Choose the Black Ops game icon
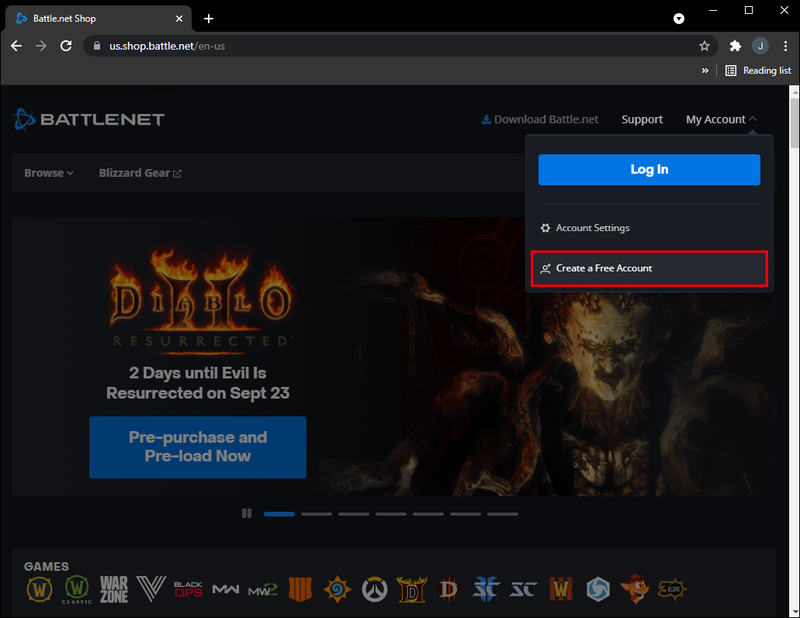The width and height of the screenshot is (800, 618). [x=188, y=589]
